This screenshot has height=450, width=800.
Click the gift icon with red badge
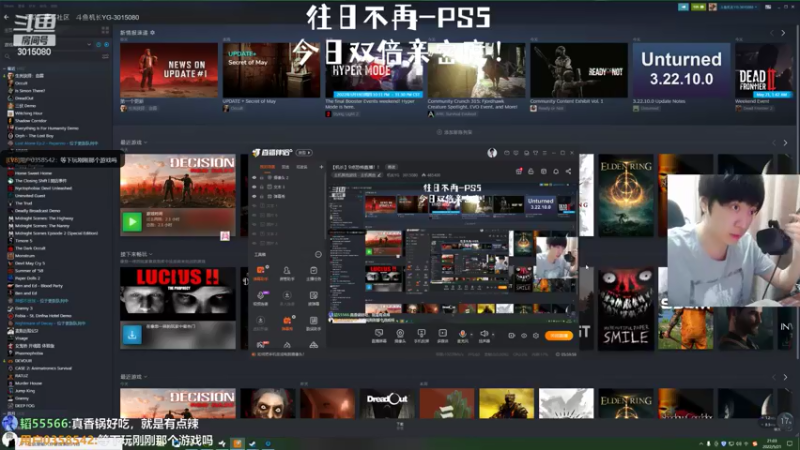click(518, 171)
